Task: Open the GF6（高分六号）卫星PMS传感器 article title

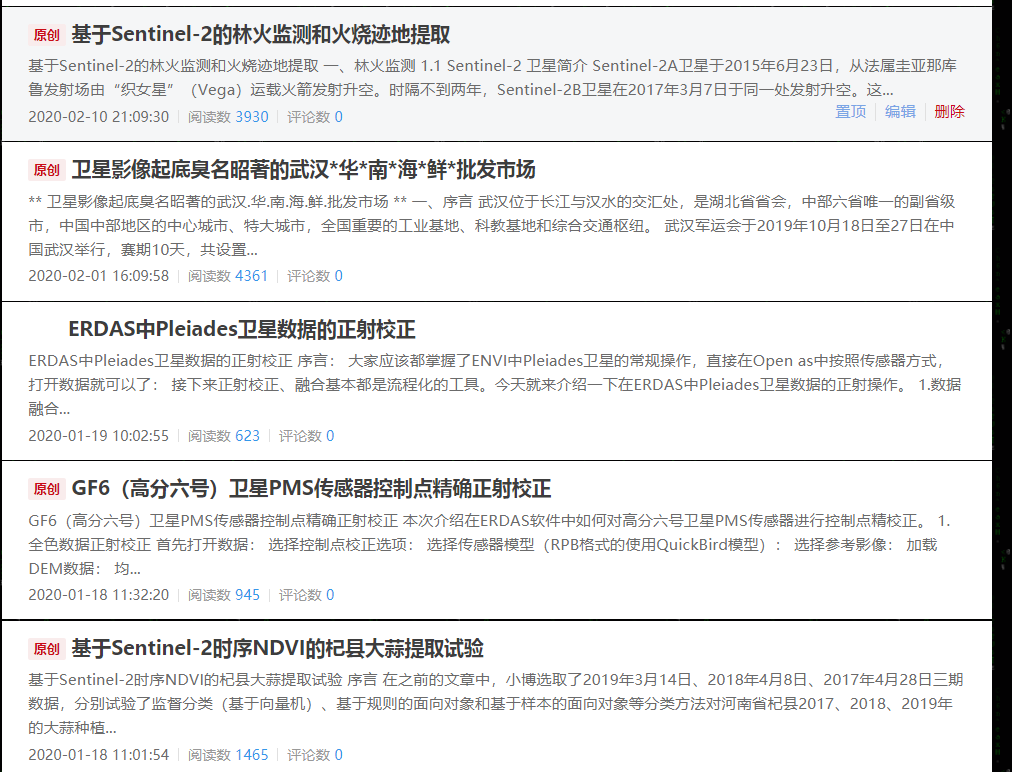Action: pyautogui.click(x=311, y=489)
